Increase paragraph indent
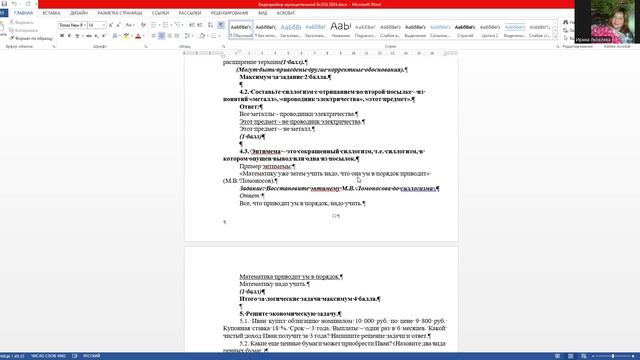The image size is (640, 360). click(200, 25)
